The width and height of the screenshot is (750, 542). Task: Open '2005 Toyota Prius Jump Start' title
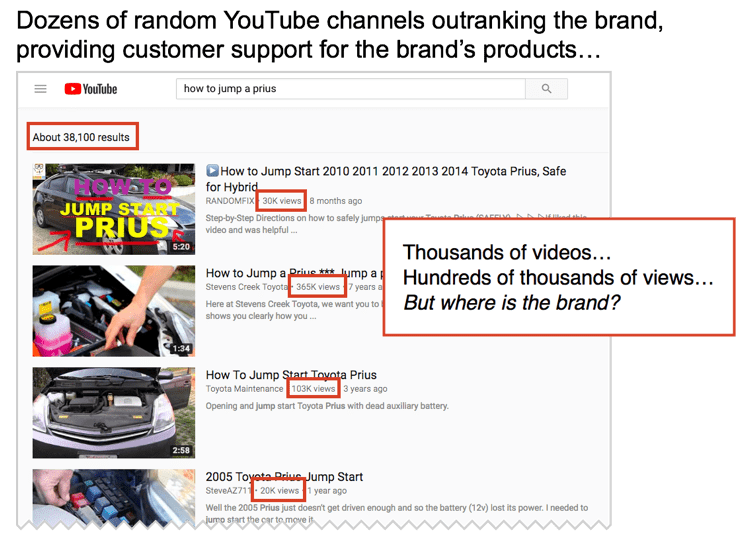pos(284,476)
